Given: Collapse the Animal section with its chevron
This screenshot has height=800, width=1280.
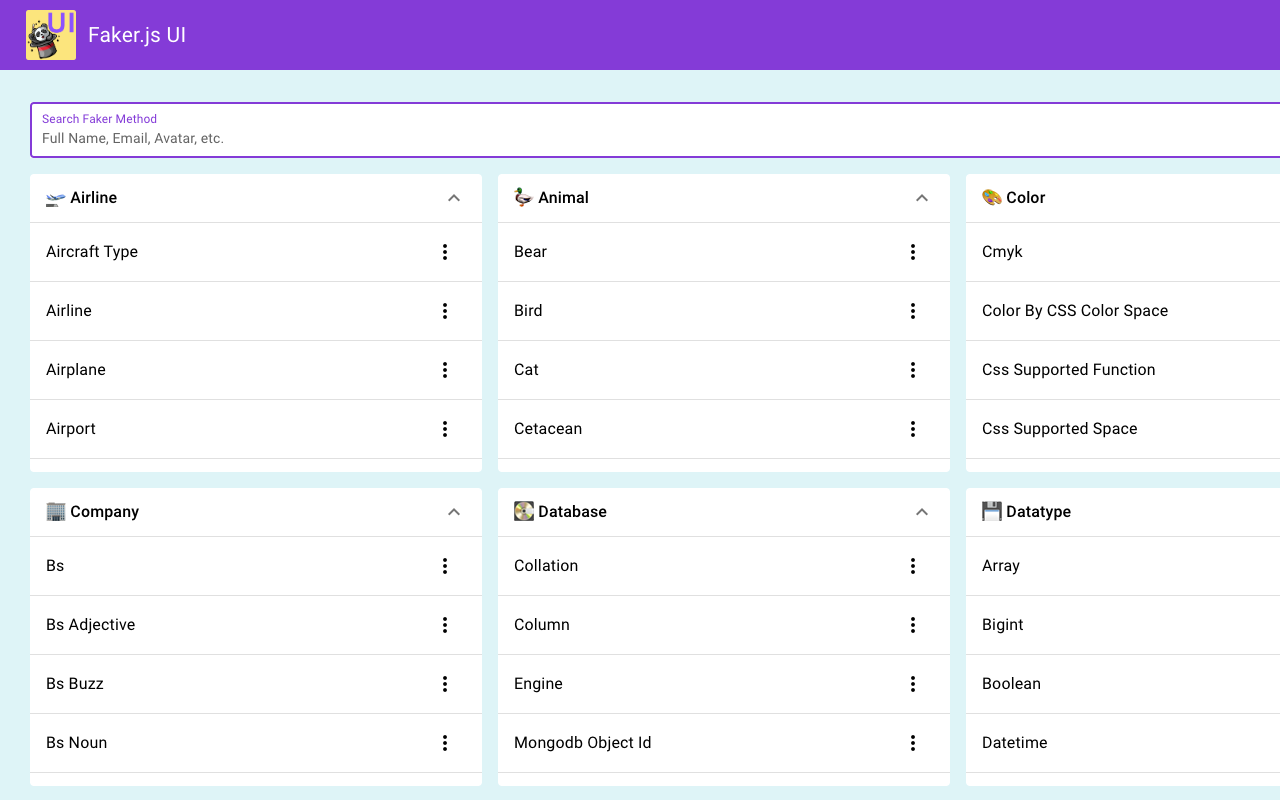Looking at the screenshot, I should coord(922,198).
